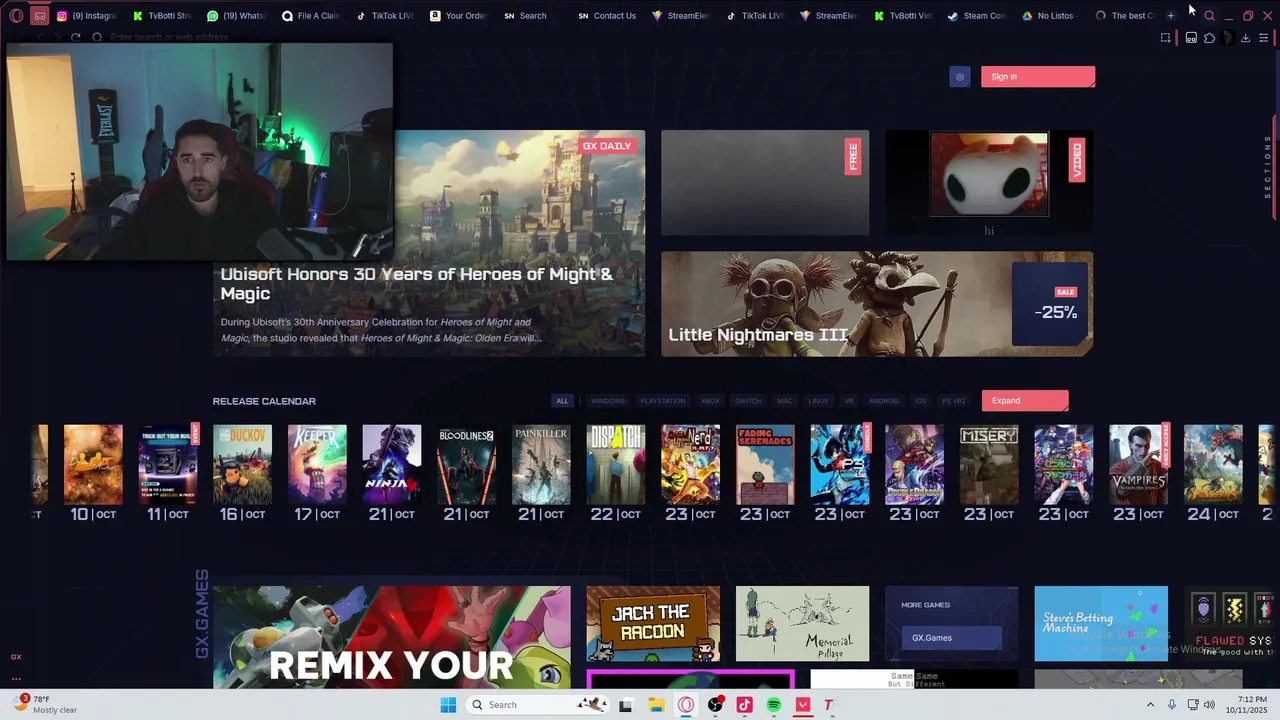Open the Instagram browser tab
Screen dimensions: 1280x720
tap(87, 16)
